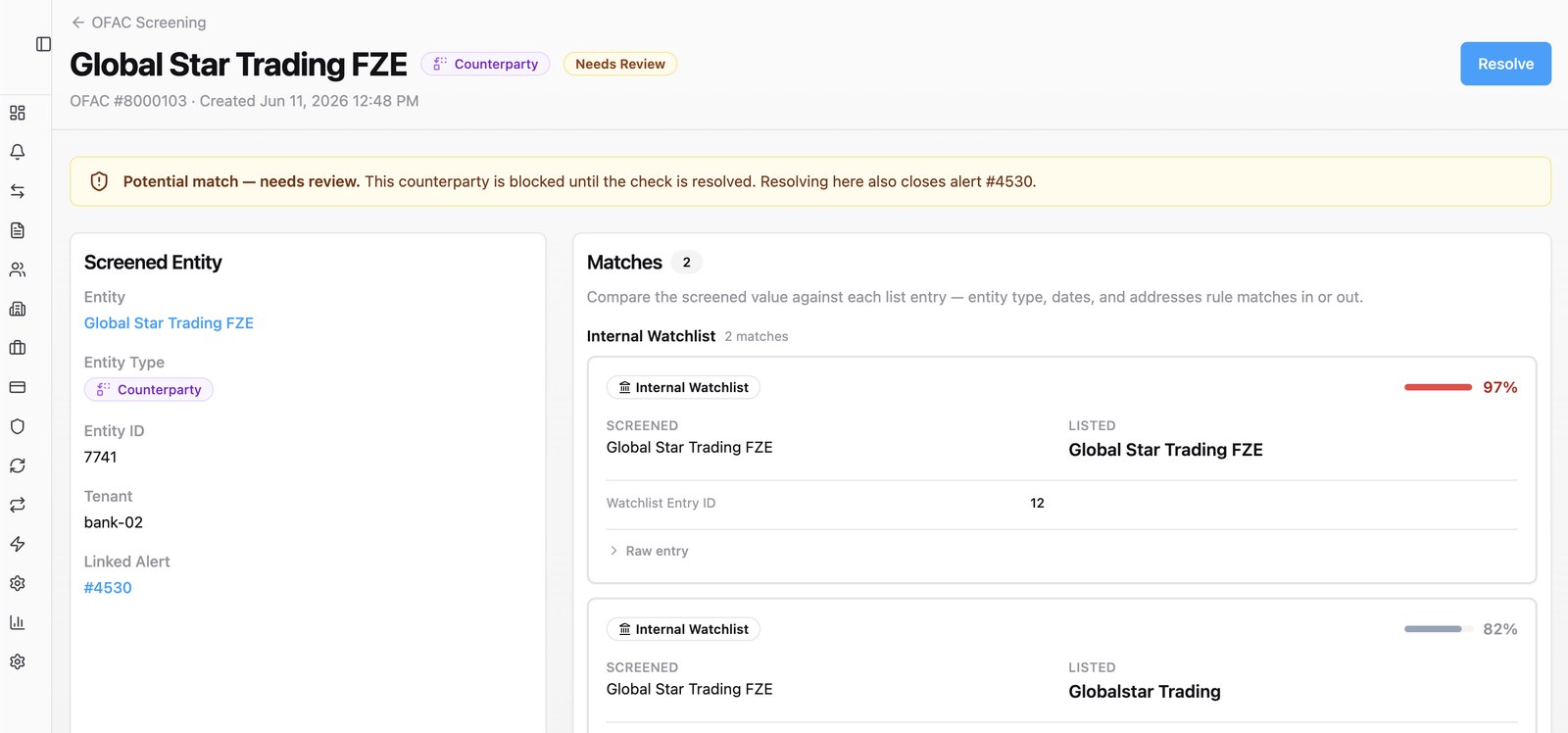Open the Global Star Trading FZE entity link
1568x733 pixels.
coord(169,323)
